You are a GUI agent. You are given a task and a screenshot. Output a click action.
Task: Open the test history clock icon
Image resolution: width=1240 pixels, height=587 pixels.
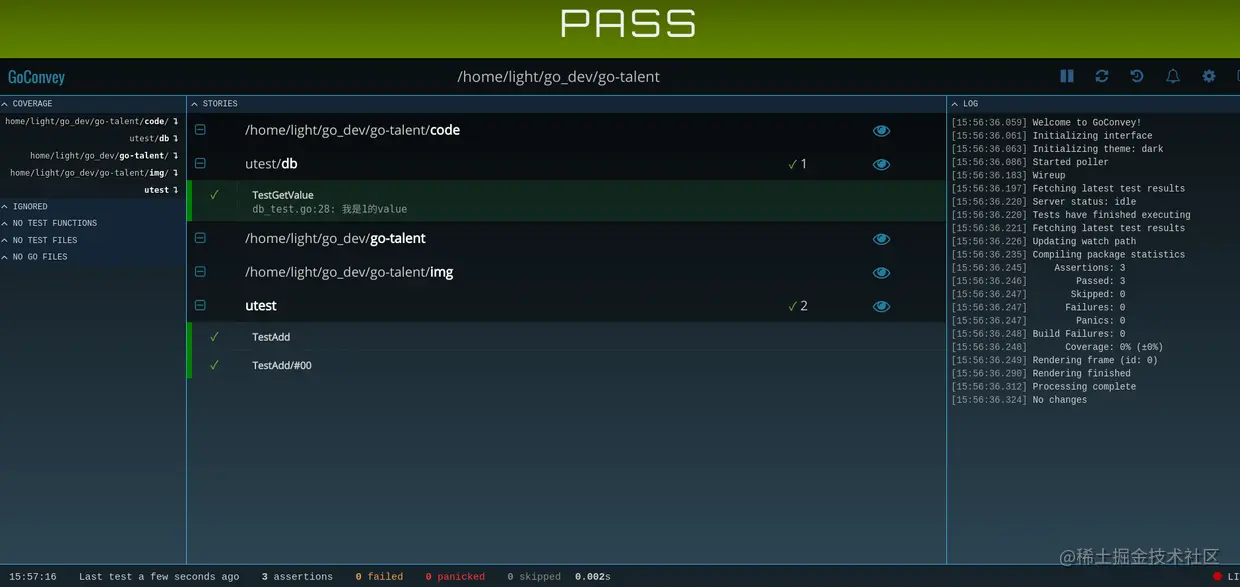pyautogui.click(x=1137, y=76)
